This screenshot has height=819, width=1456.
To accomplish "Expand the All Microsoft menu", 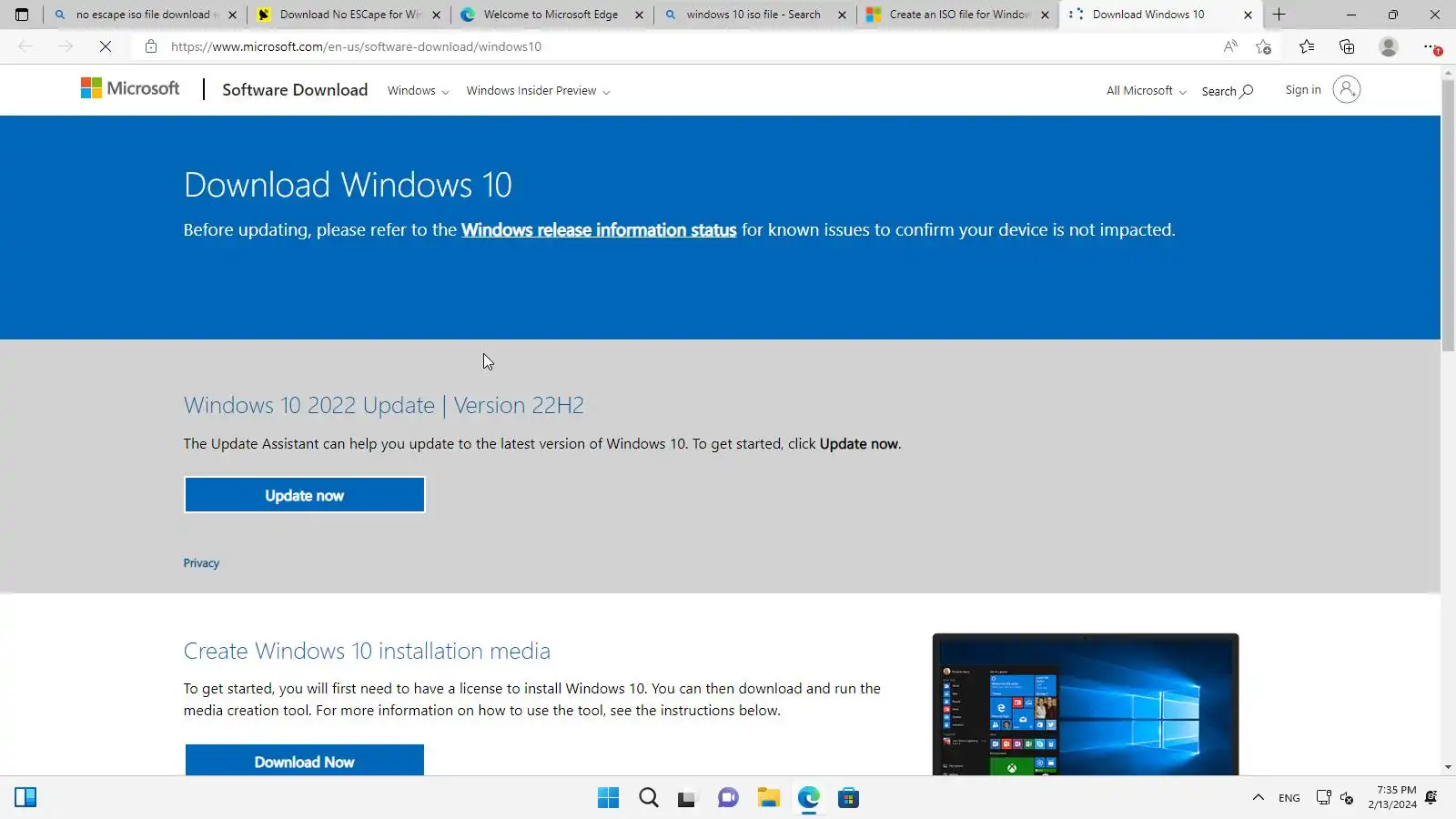I will coord(1147,91).
